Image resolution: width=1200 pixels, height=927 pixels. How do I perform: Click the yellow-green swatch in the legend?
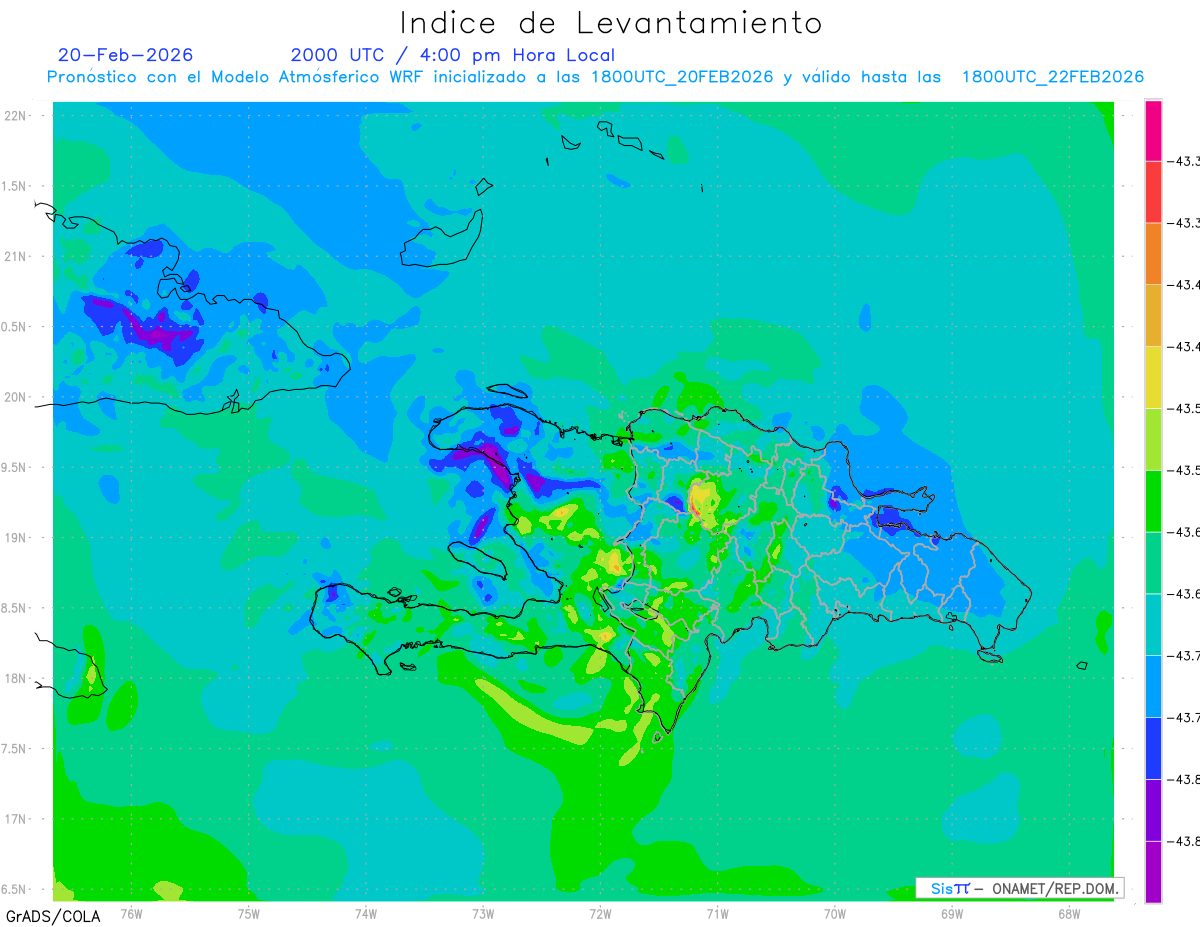(x=1153, y=439)
